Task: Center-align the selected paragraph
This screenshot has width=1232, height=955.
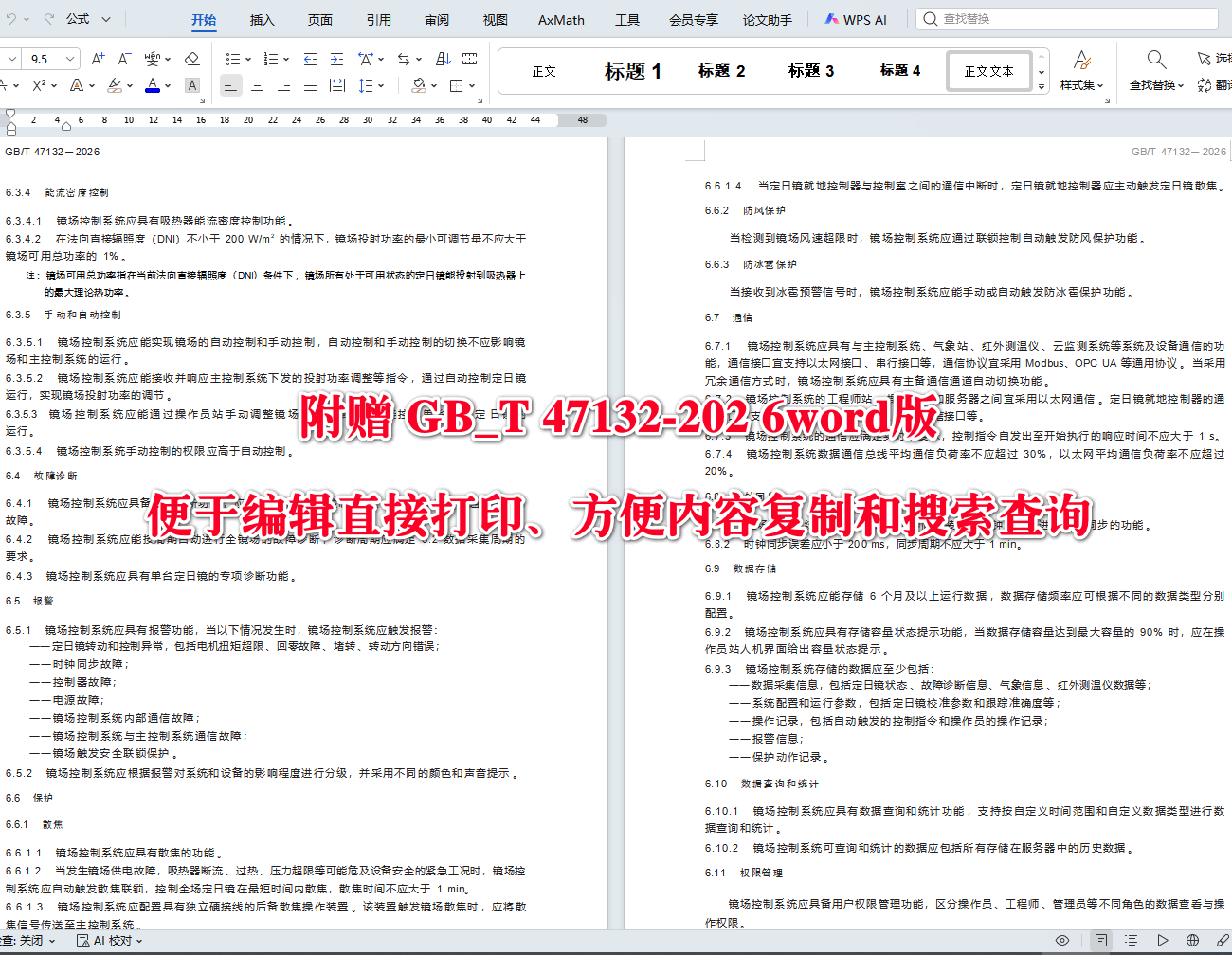Action: point(258,86)
